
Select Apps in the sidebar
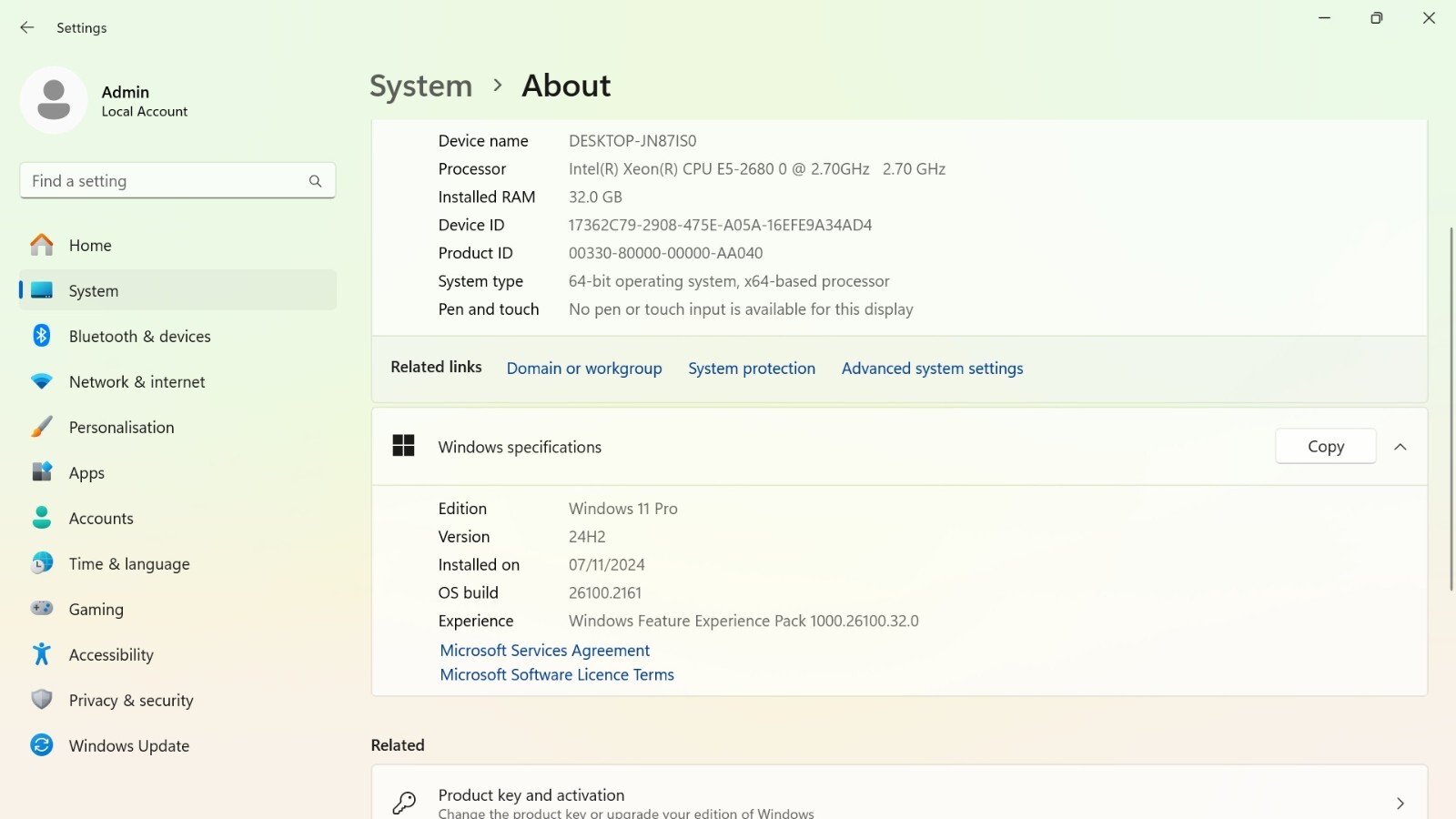point(177,472)
